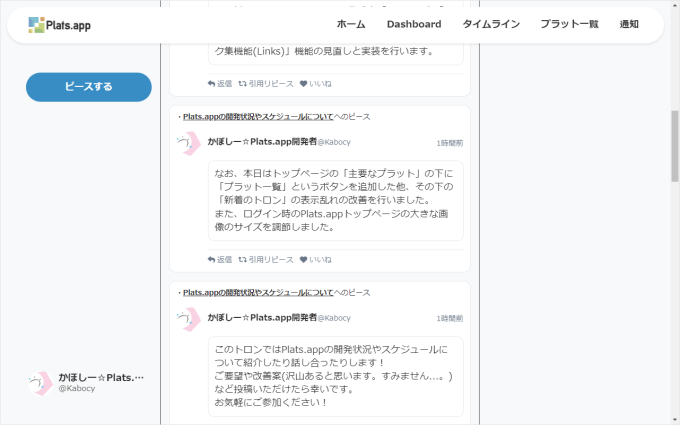
Task: Open author name on the なお、本日は post
Action: [262, 142]
